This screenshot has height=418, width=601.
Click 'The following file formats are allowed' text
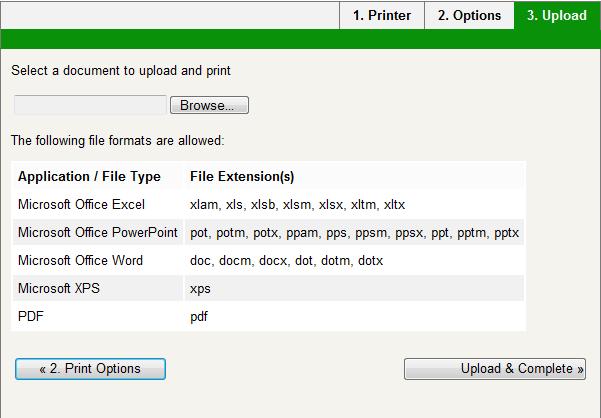[117, 141]
